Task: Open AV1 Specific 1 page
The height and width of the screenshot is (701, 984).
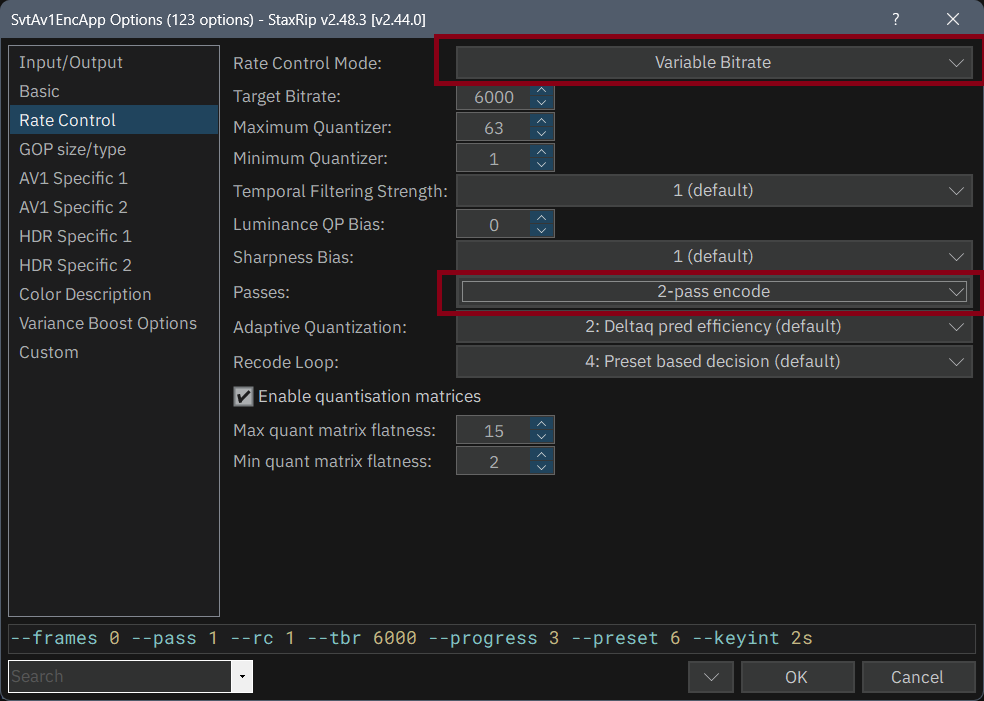Action: (114, 178)
